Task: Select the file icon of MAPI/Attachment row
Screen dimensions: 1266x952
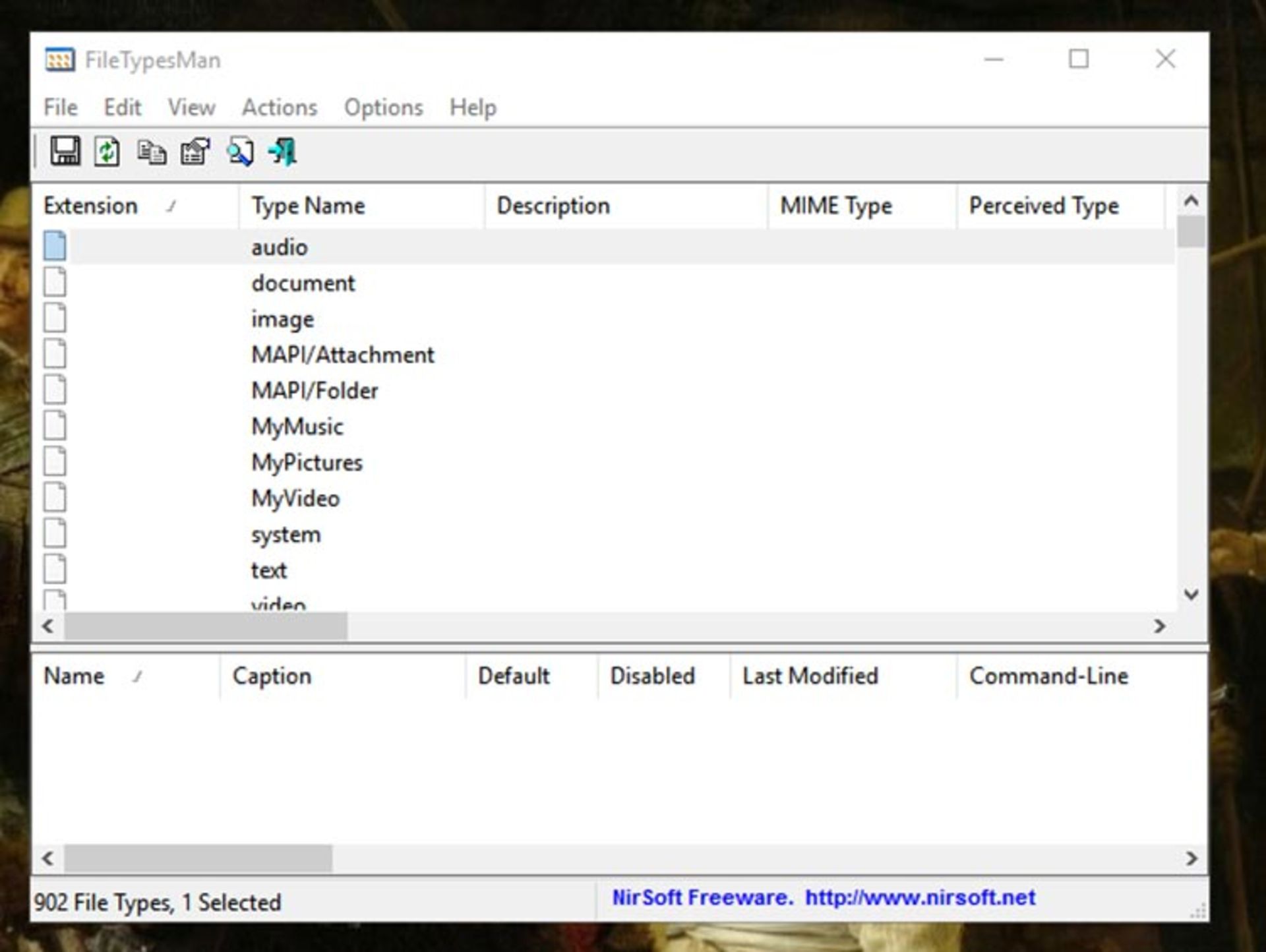Action: pos(55,354)
